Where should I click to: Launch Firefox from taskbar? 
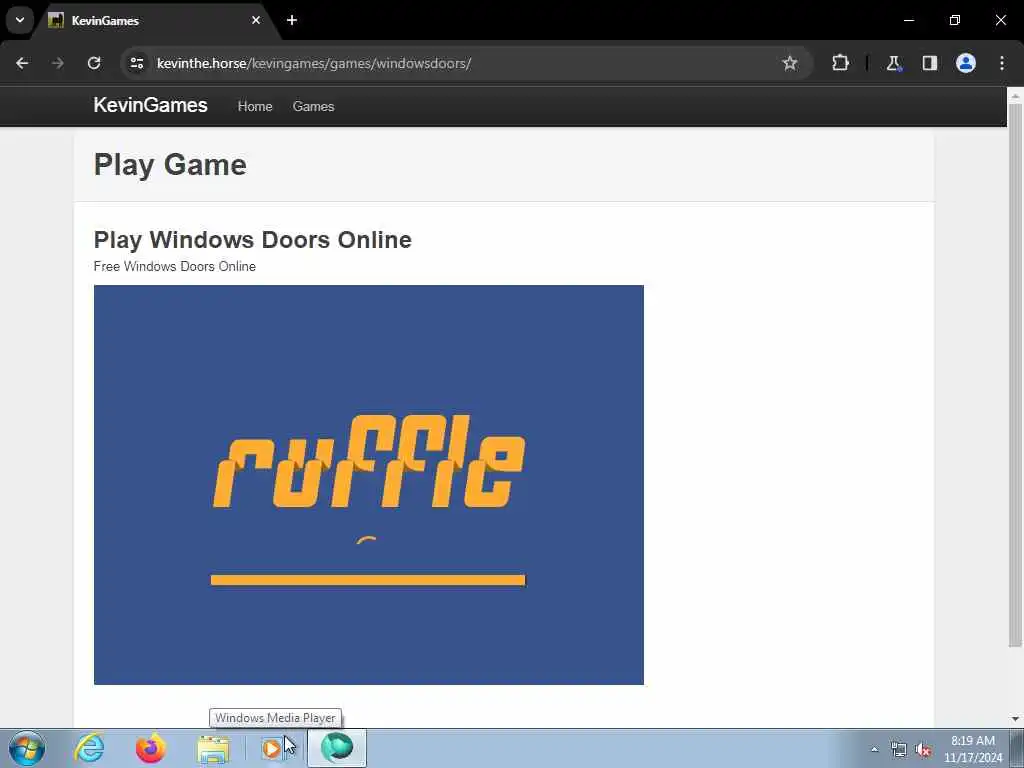click(151, 748)
